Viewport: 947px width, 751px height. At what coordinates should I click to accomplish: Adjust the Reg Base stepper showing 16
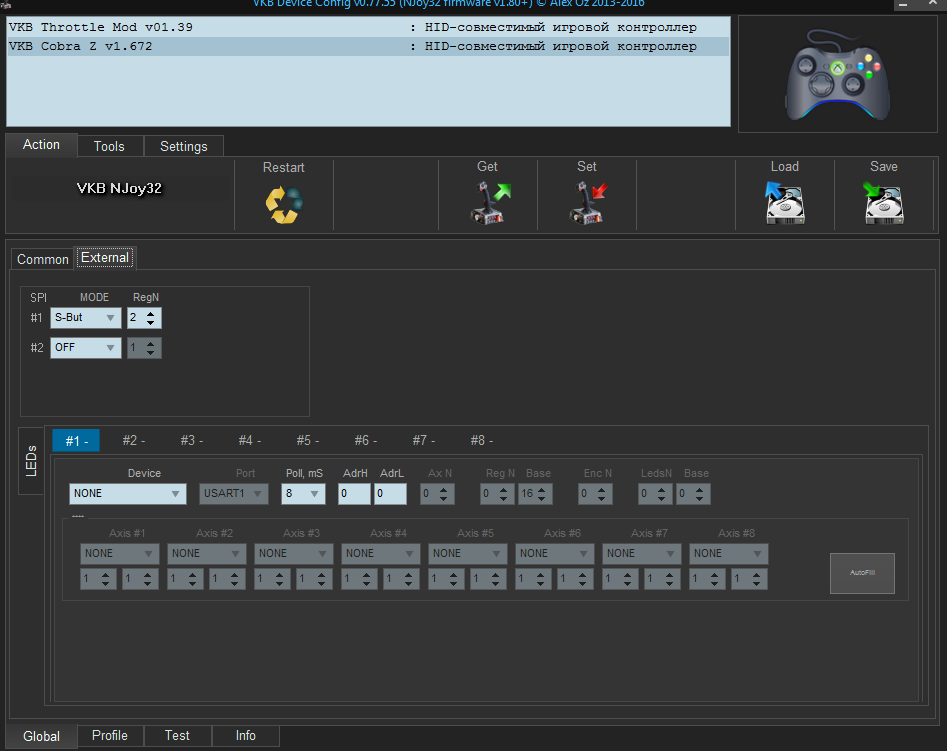click(x=535, y=494)
